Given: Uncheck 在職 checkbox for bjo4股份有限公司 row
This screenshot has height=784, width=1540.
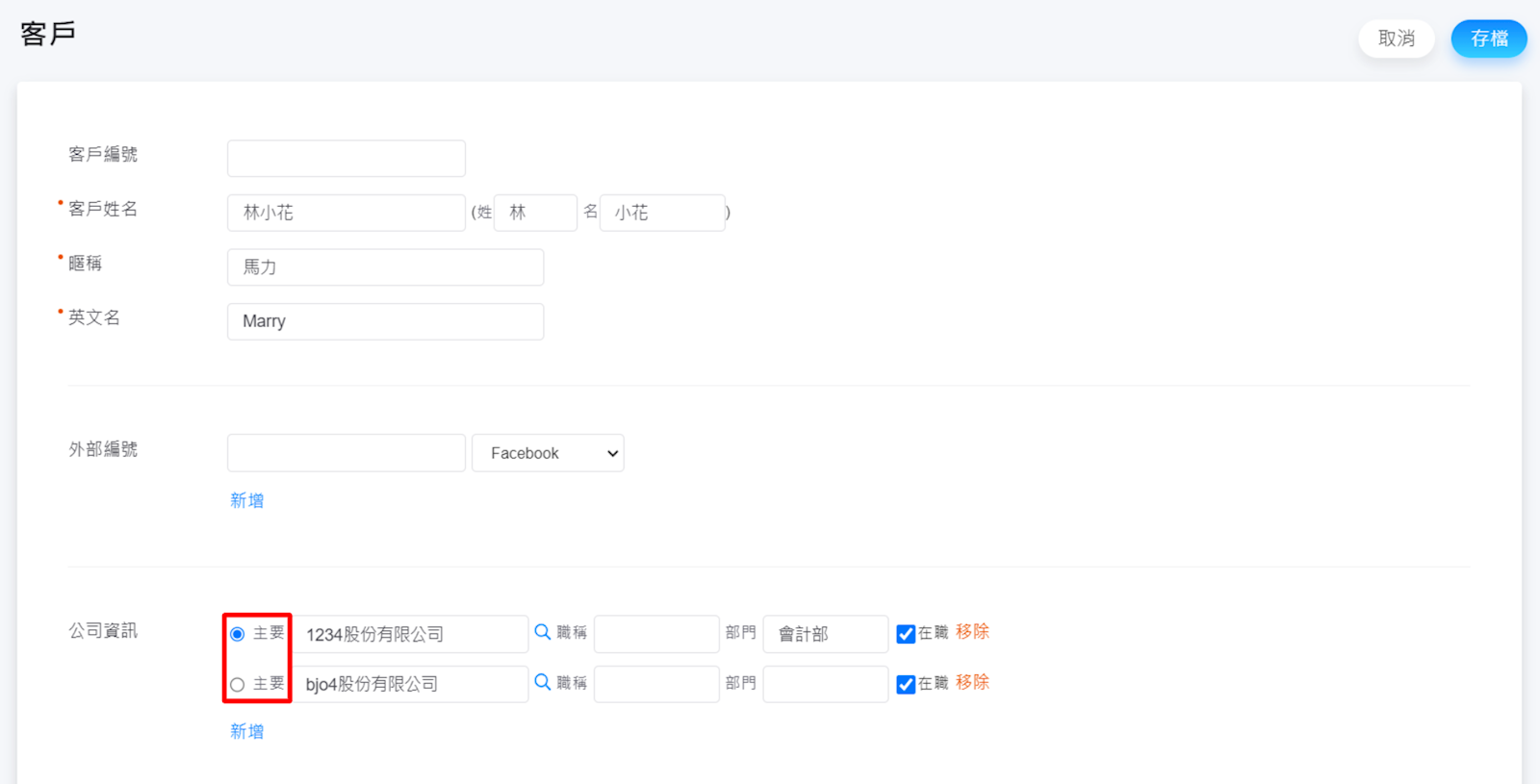Looking at the screenshot, I should (x=906, y=685).
